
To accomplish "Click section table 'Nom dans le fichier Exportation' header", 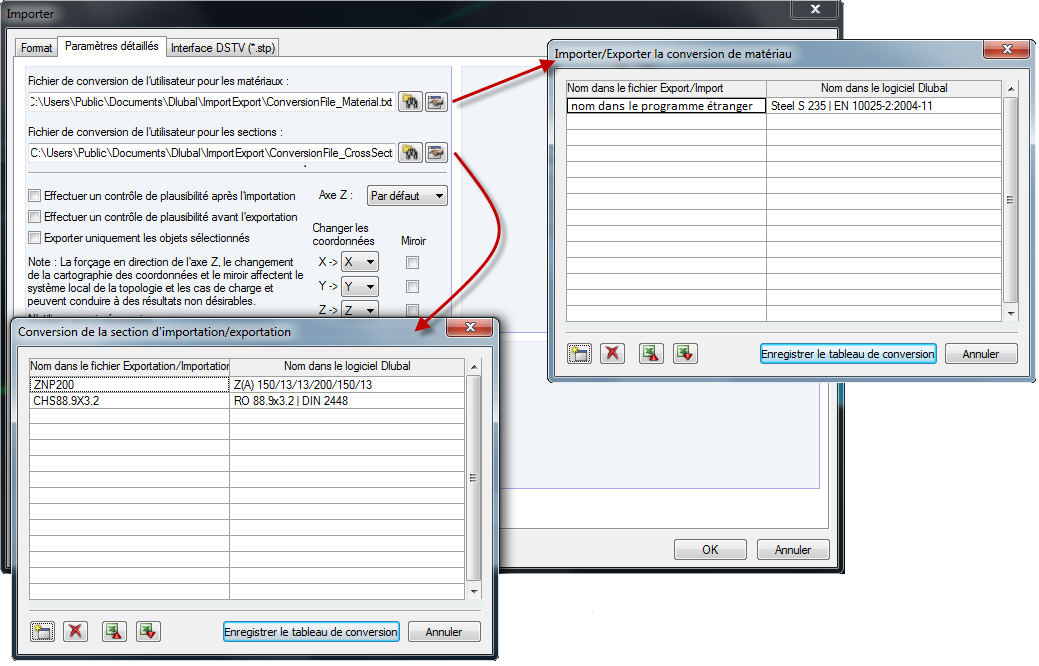I will click(x=129, y=366).
